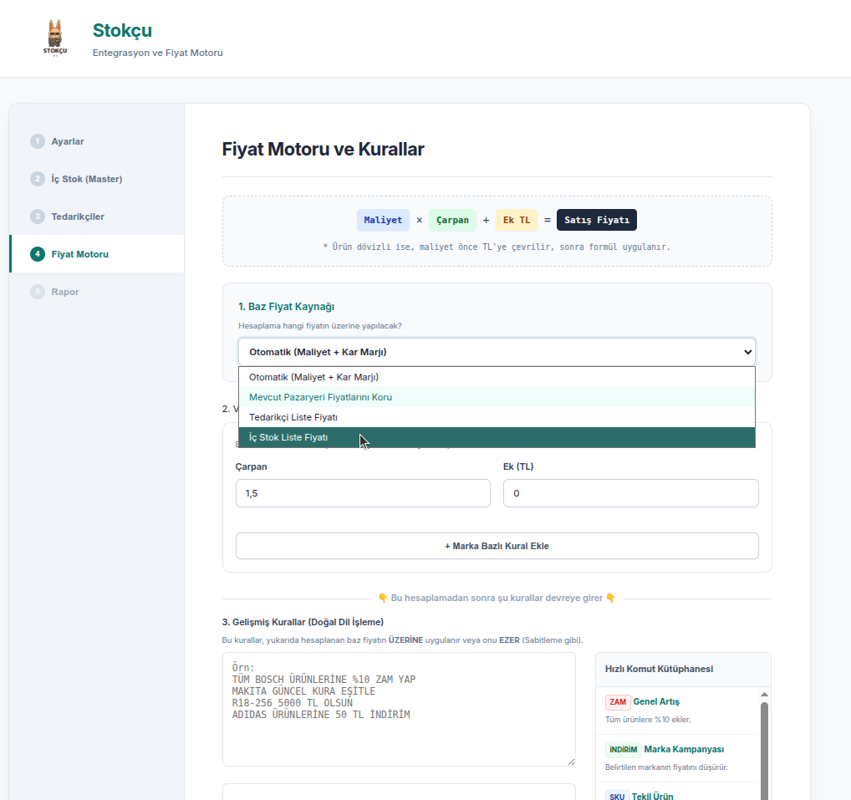851x800 pixels.
Task: Click step 1 circle beside Ayarlar
Action: tap(37, 142)
